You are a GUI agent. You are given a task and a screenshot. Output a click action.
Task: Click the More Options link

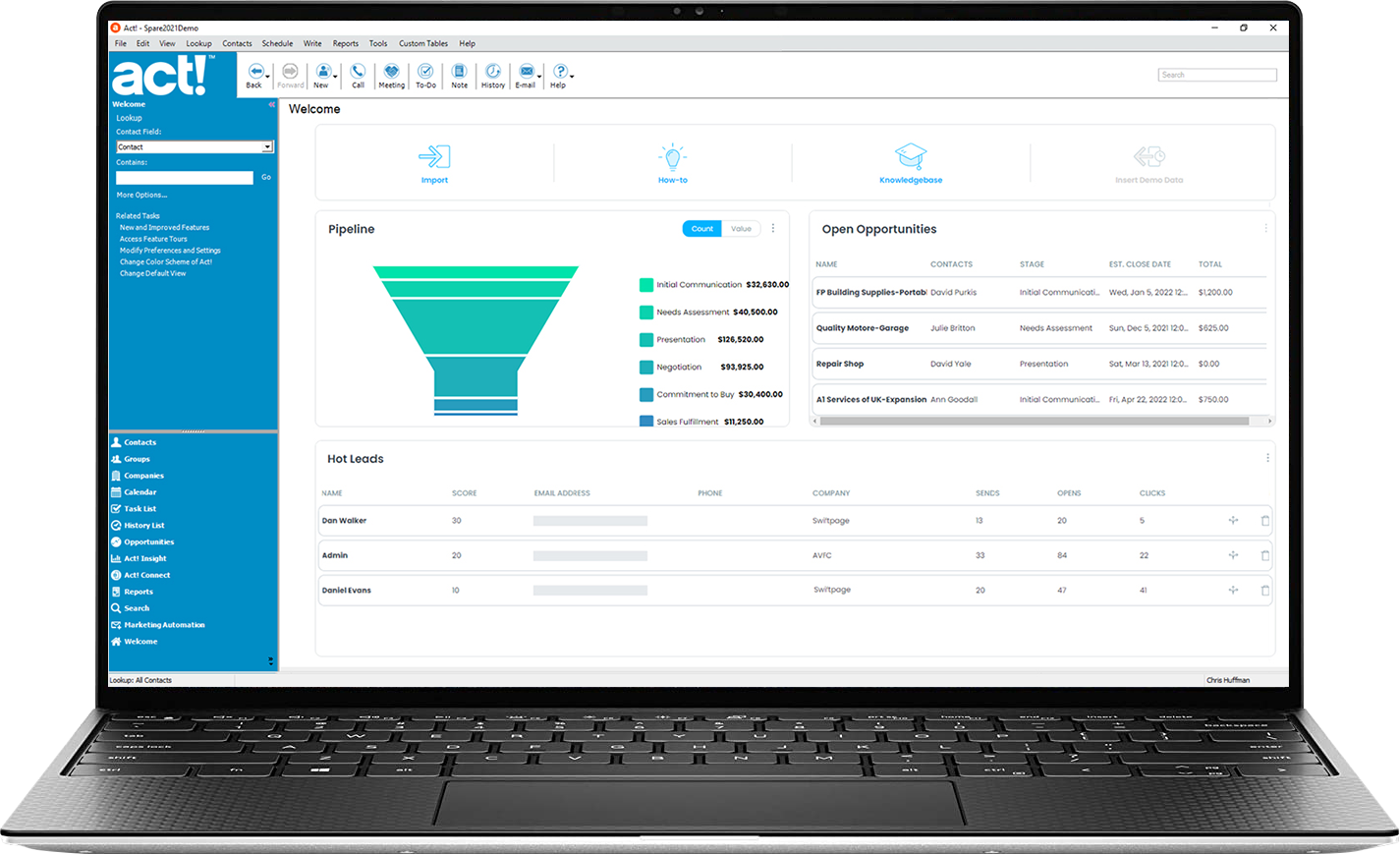coord(141,195)
